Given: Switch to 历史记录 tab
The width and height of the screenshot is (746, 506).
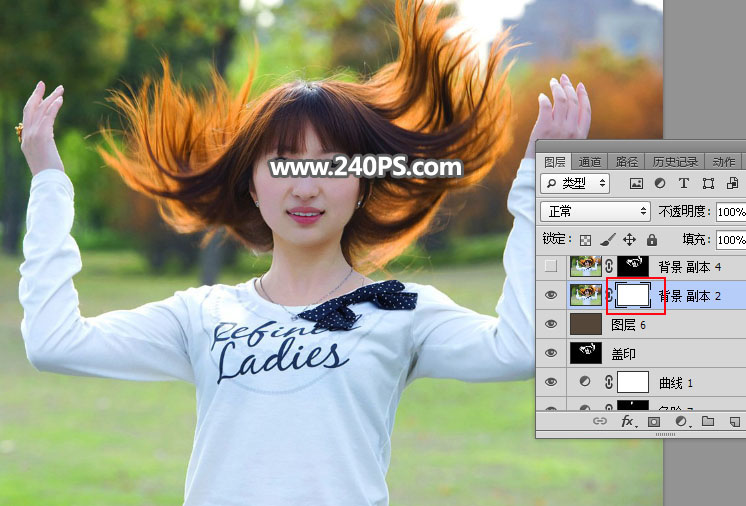Looking at the screenshot, I should [675, 162].
